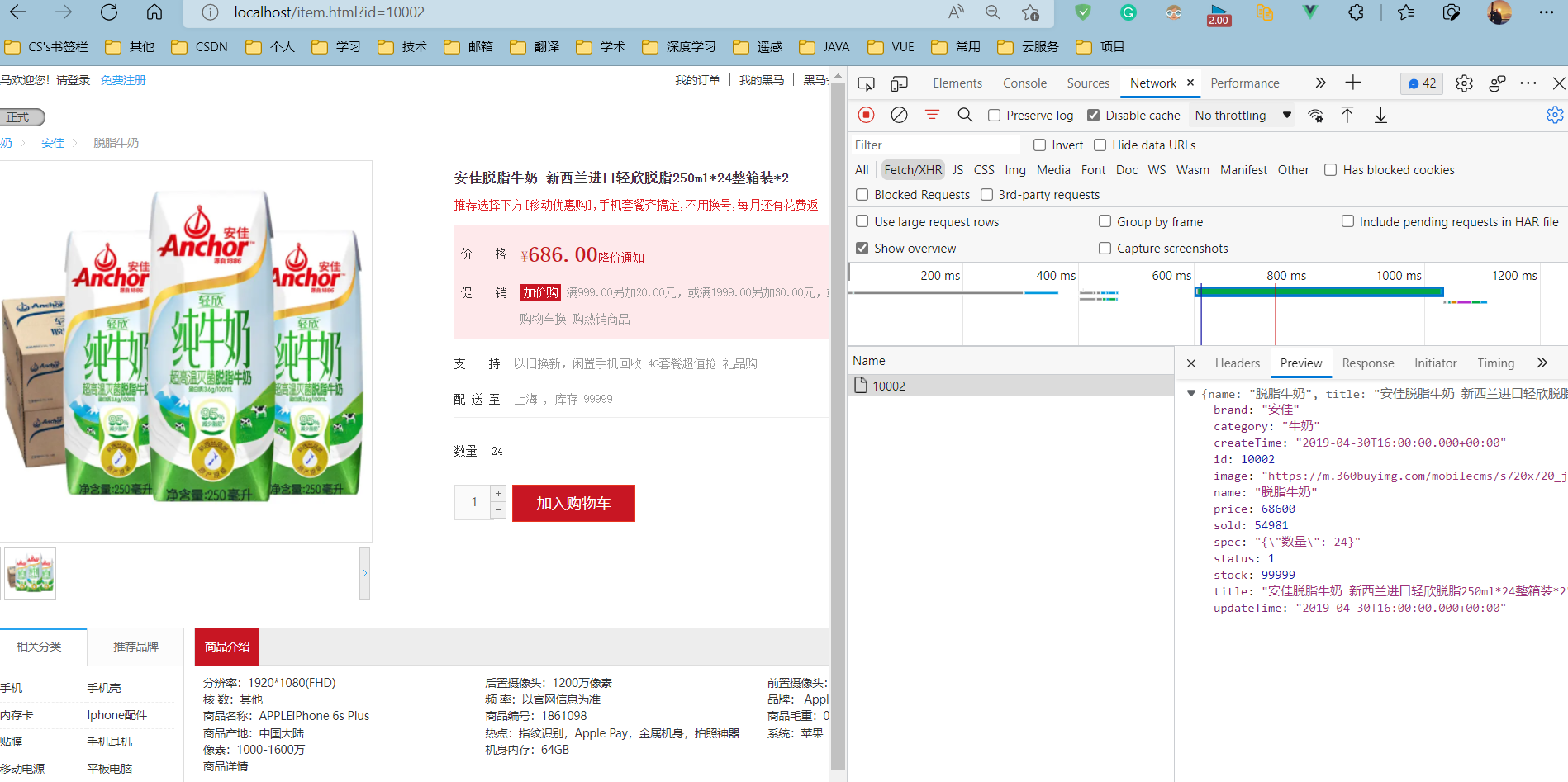Open the Performance tab
Screen dimensions: 1568x782
(1244, 83)
